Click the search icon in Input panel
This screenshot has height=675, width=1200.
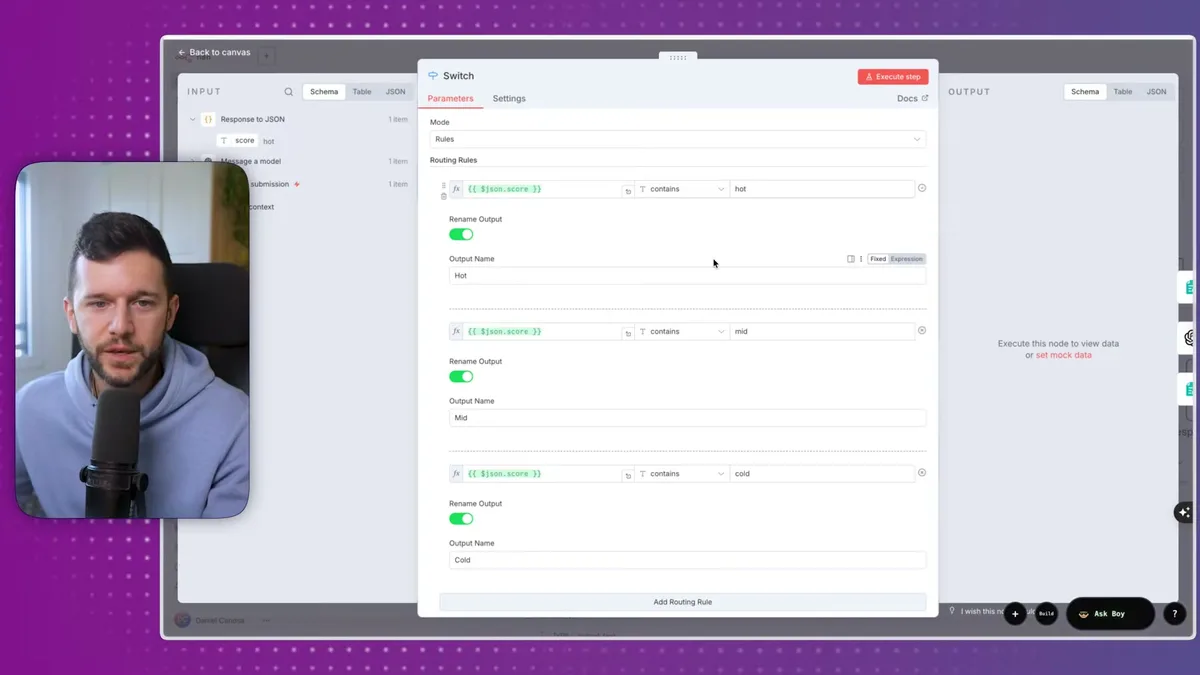289,92
